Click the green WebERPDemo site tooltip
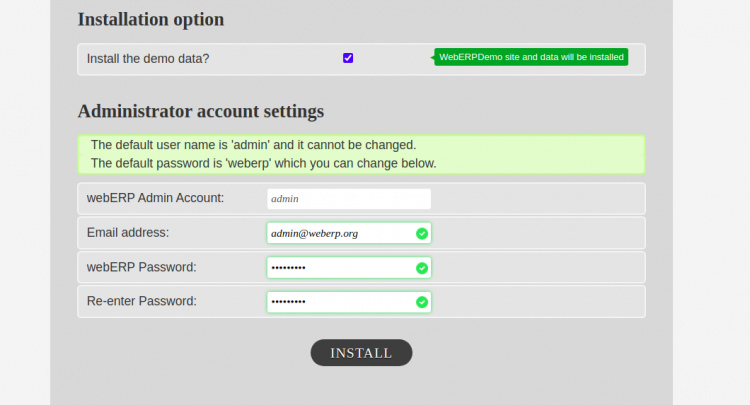750x405 pixels. [531, 57]
